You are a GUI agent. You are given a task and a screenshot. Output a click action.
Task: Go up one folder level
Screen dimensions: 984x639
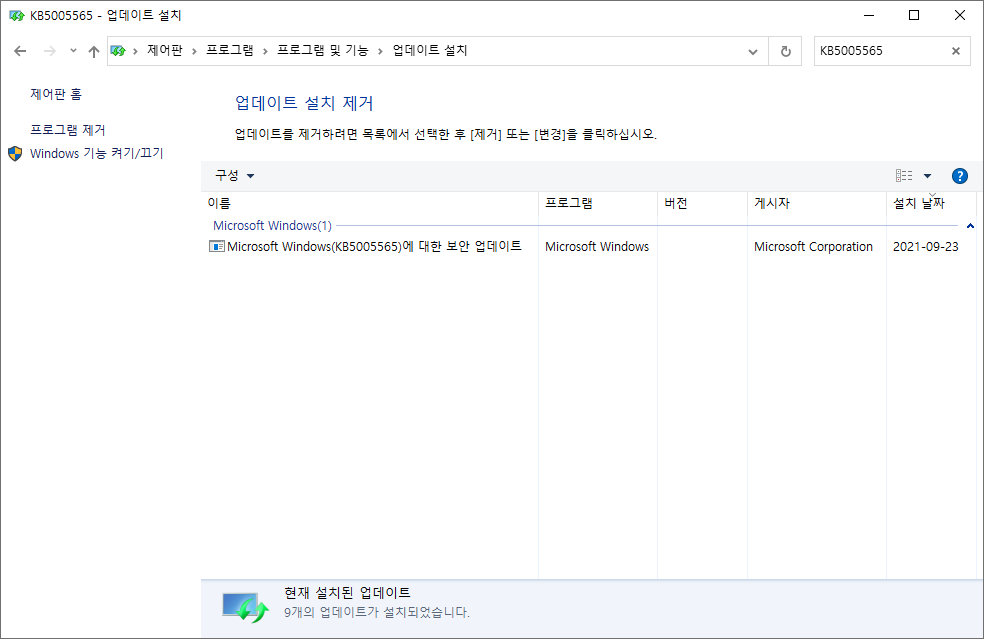point(94,51)
